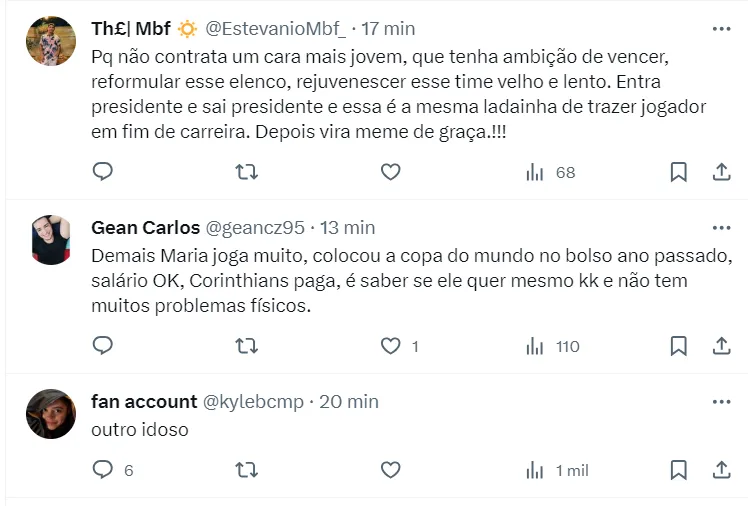The width and height of the screenshot is (748, 506).
Task: Like the tweet from EstevanioMbf_
Action: 390,172
